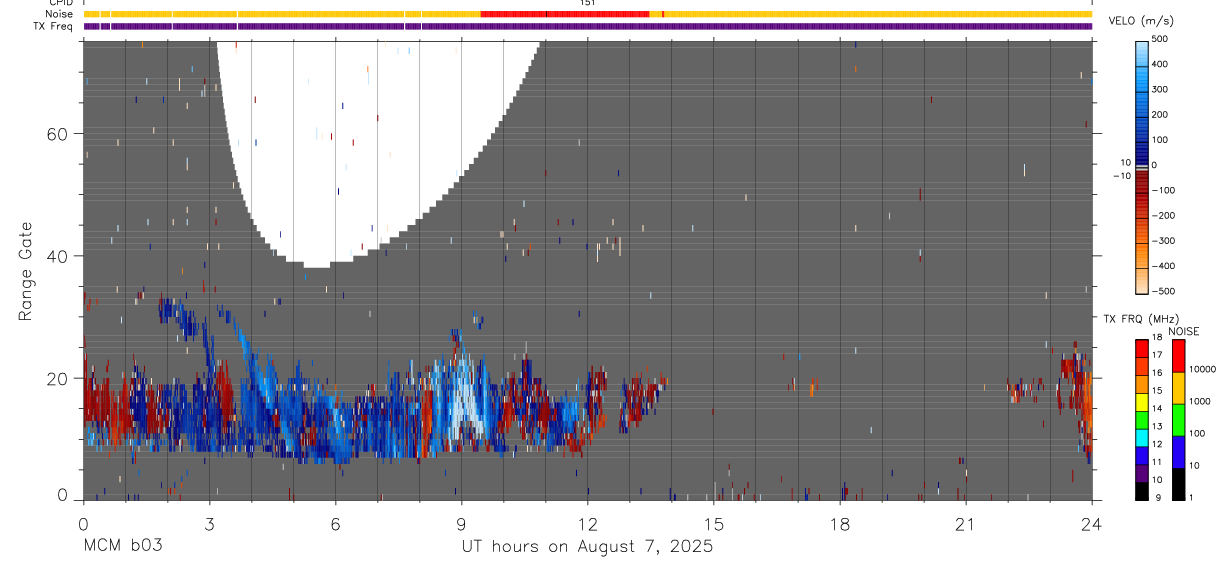This screenshot has height=567, width=1228.
Task: Click the 'MCM b03' radar beam label
Action: (x=122, y=546)
